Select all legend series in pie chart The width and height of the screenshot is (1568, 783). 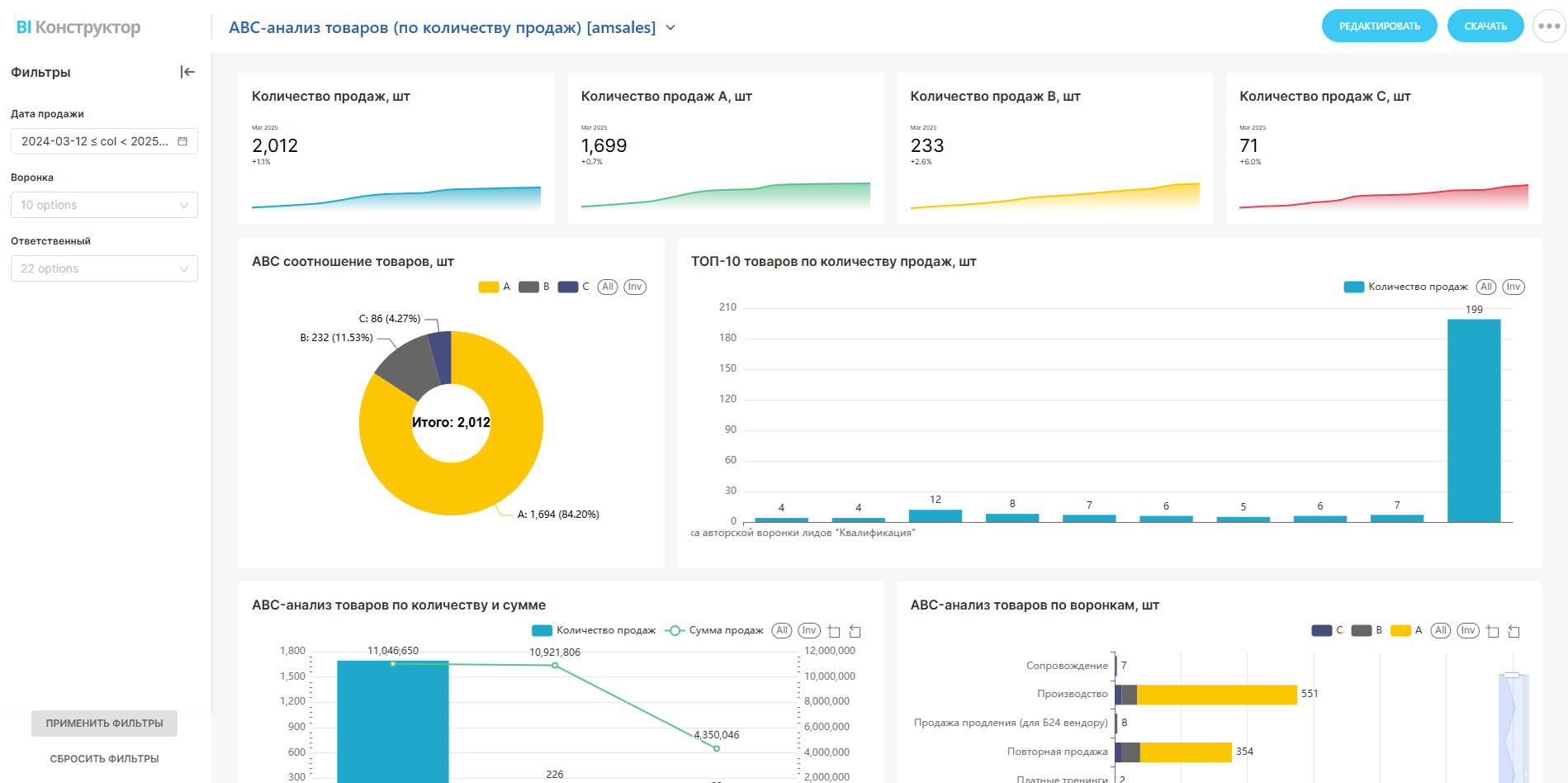click(608, 287)
